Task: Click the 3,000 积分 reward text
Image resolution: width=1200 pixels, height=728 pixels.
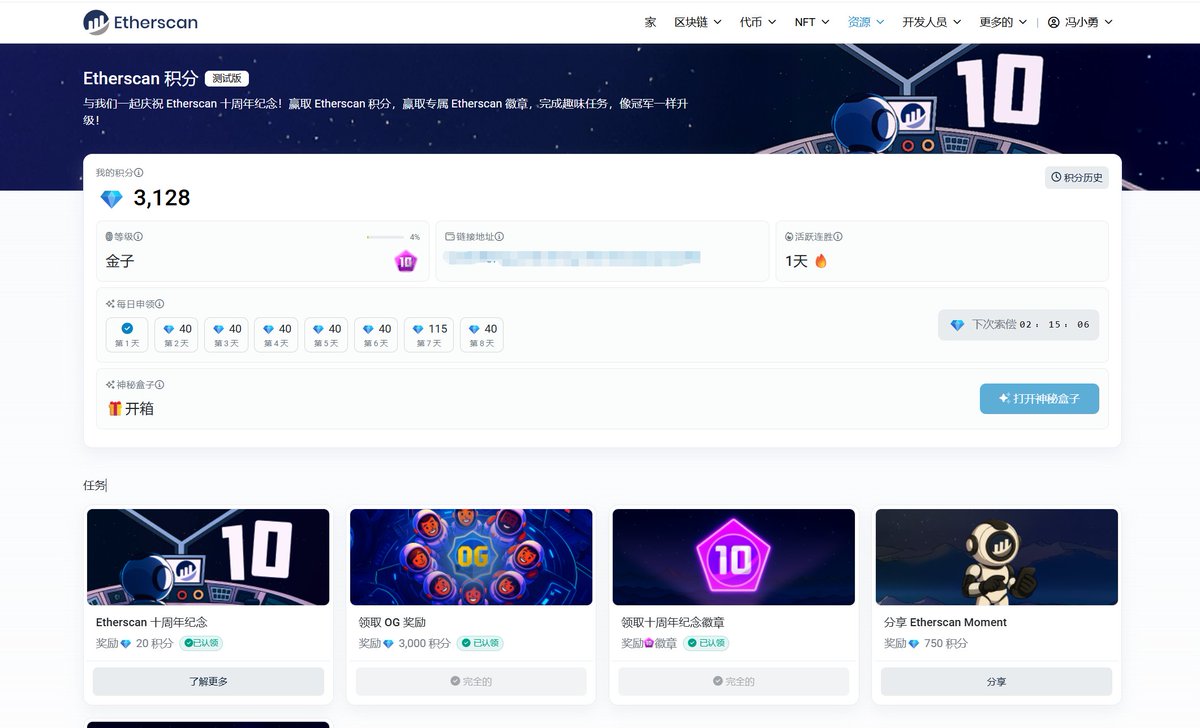Action: 424,644
